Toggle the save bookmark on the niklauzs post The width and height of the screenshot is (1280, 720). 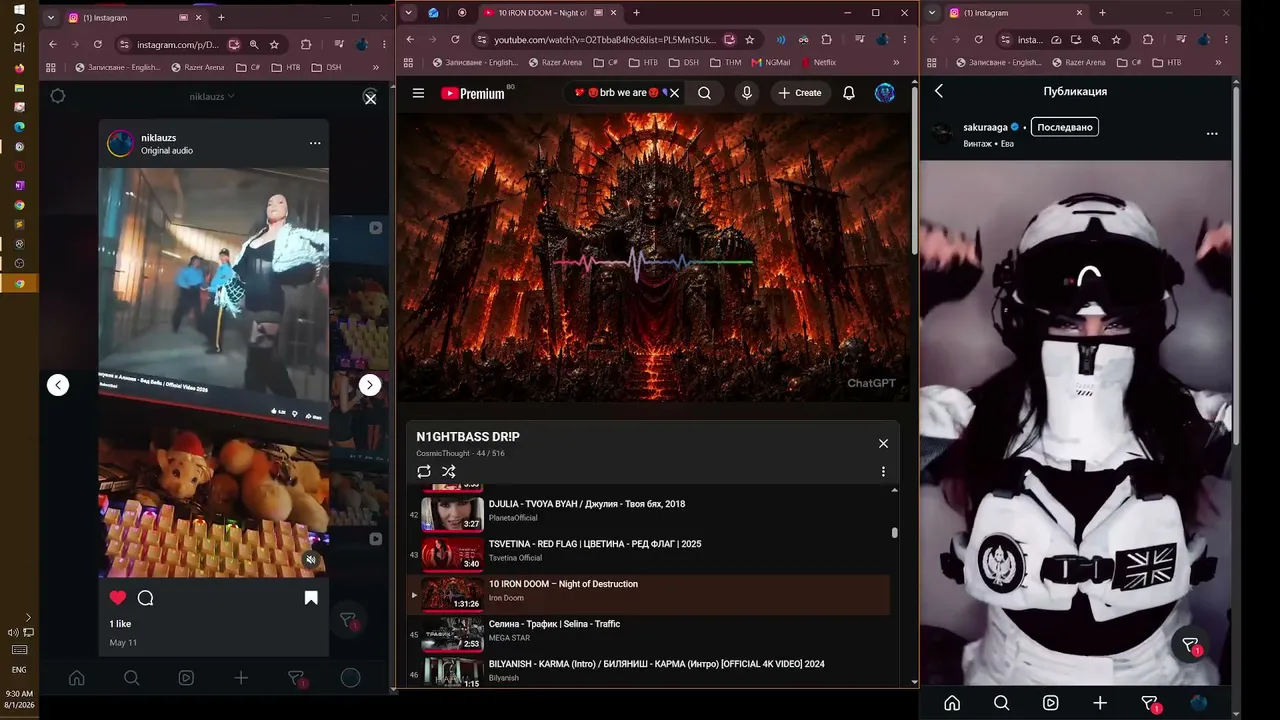click(311, 598)
